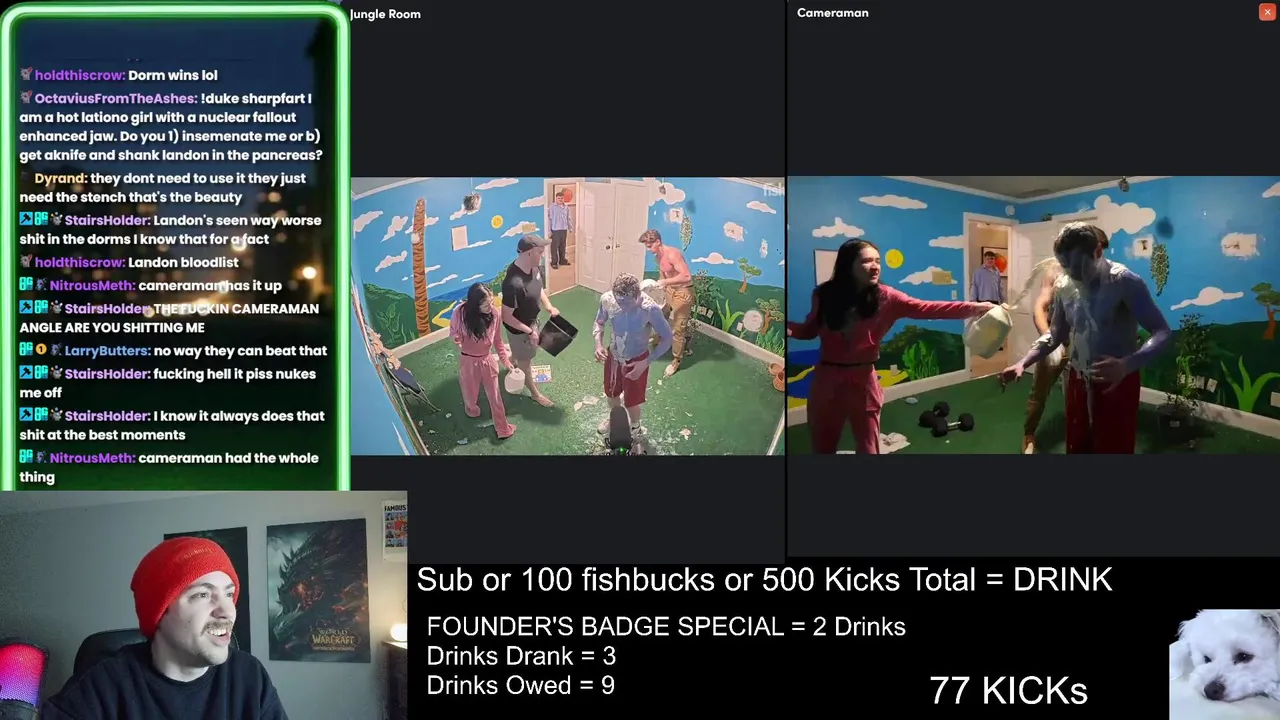Click StairsHolder beside 'I know it always does'
Screen dimensions: 1280x720
click(107, 416)
